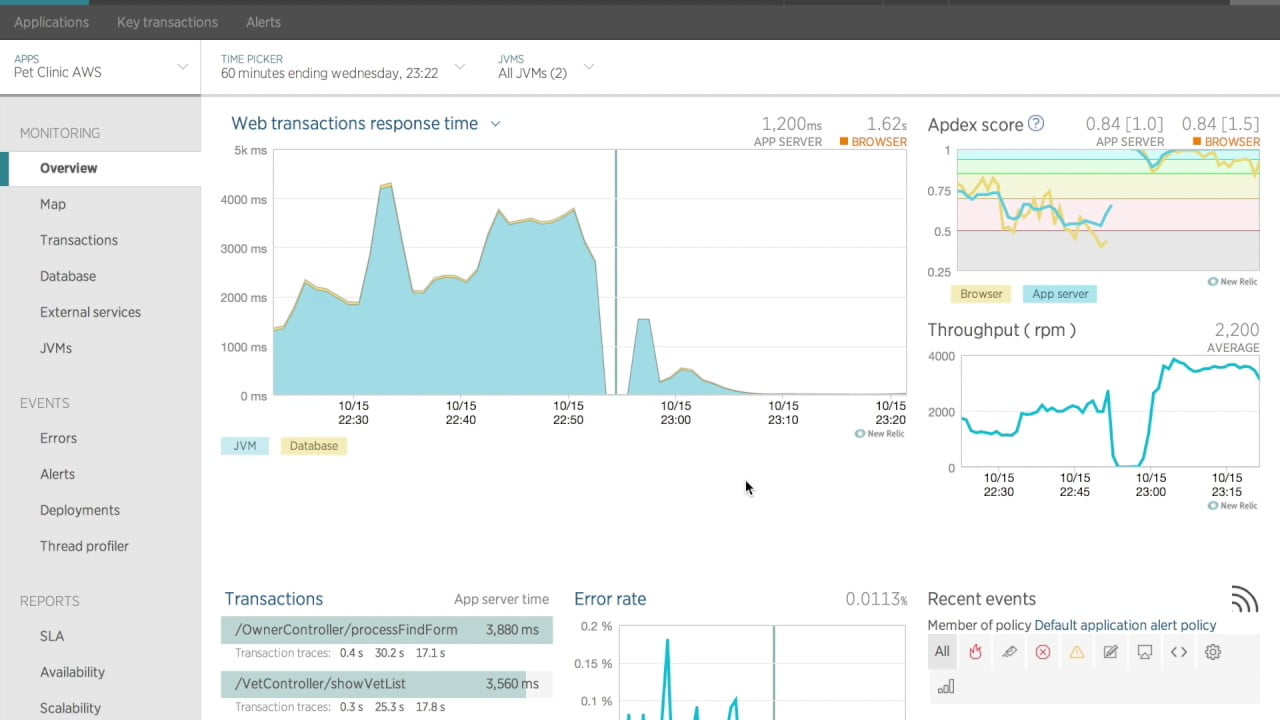Open /OwnerController/processFindForm transaction
The height and width of the screenshot is (720, 1280).
coord(387,630)
